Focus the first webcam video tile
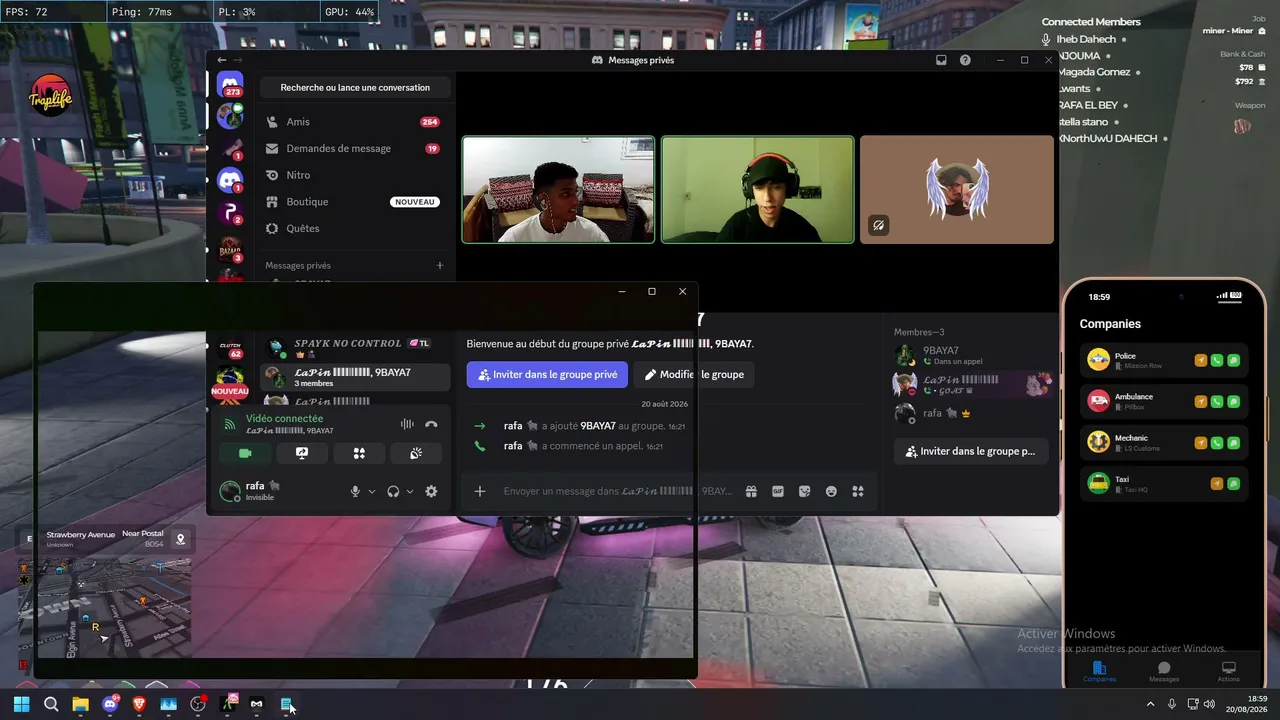 [x=558, y=190]
